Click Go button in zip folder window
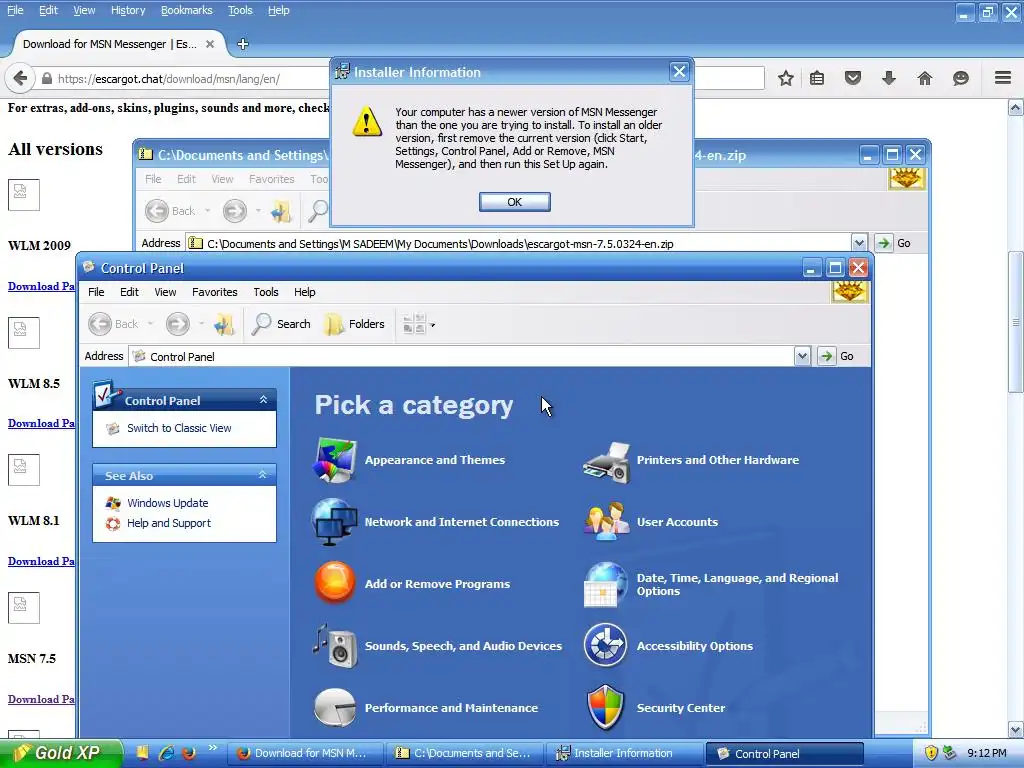This screenshot has width=1024, height=768. 894,243
